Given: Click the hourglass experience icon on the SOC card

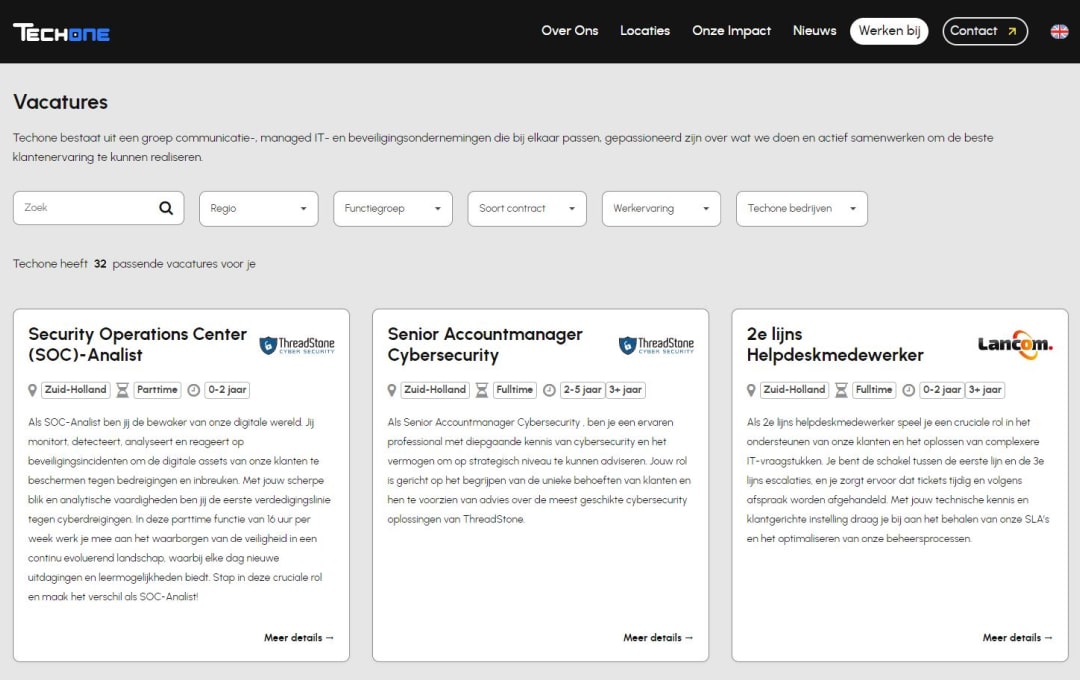Looking at the screenshot, I should pos(196,390).
